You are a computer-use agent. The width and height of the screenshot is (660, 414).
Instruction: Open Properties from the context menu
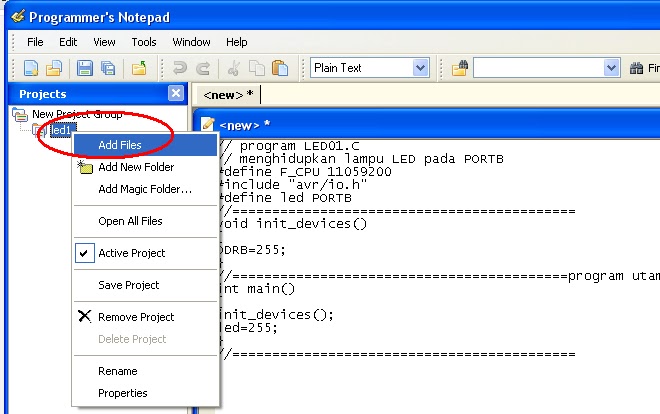click(x=146, y=393)
